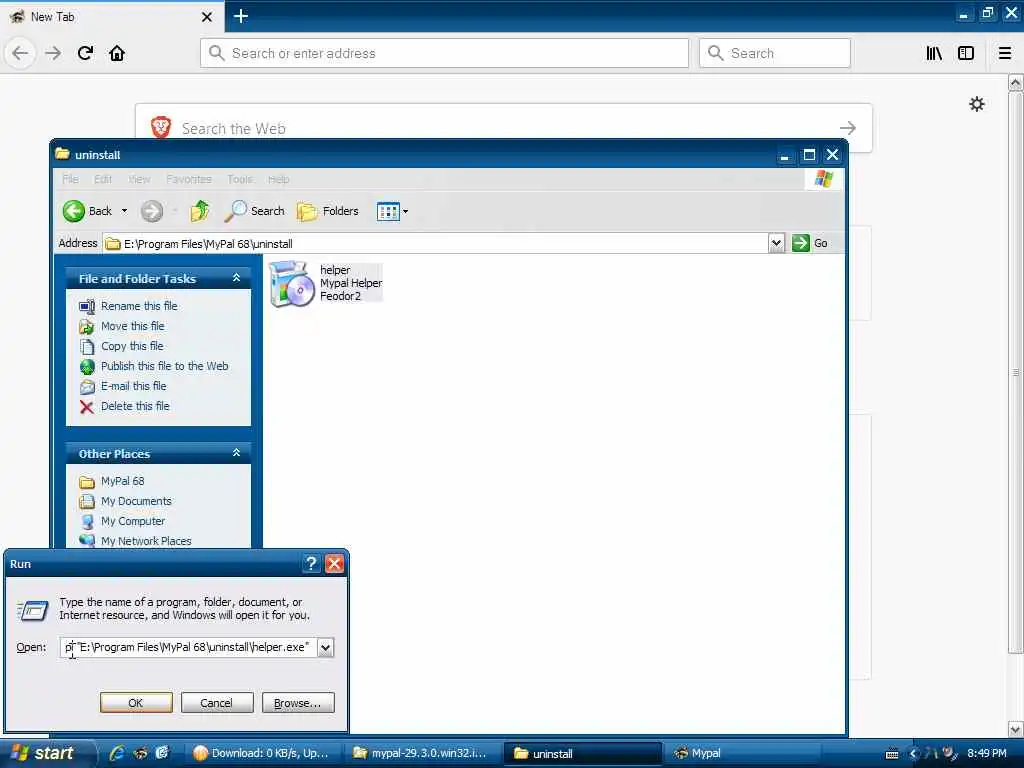Open My Network Places link
Viewport: 1024px width, 768px height.
coord(146,541)
